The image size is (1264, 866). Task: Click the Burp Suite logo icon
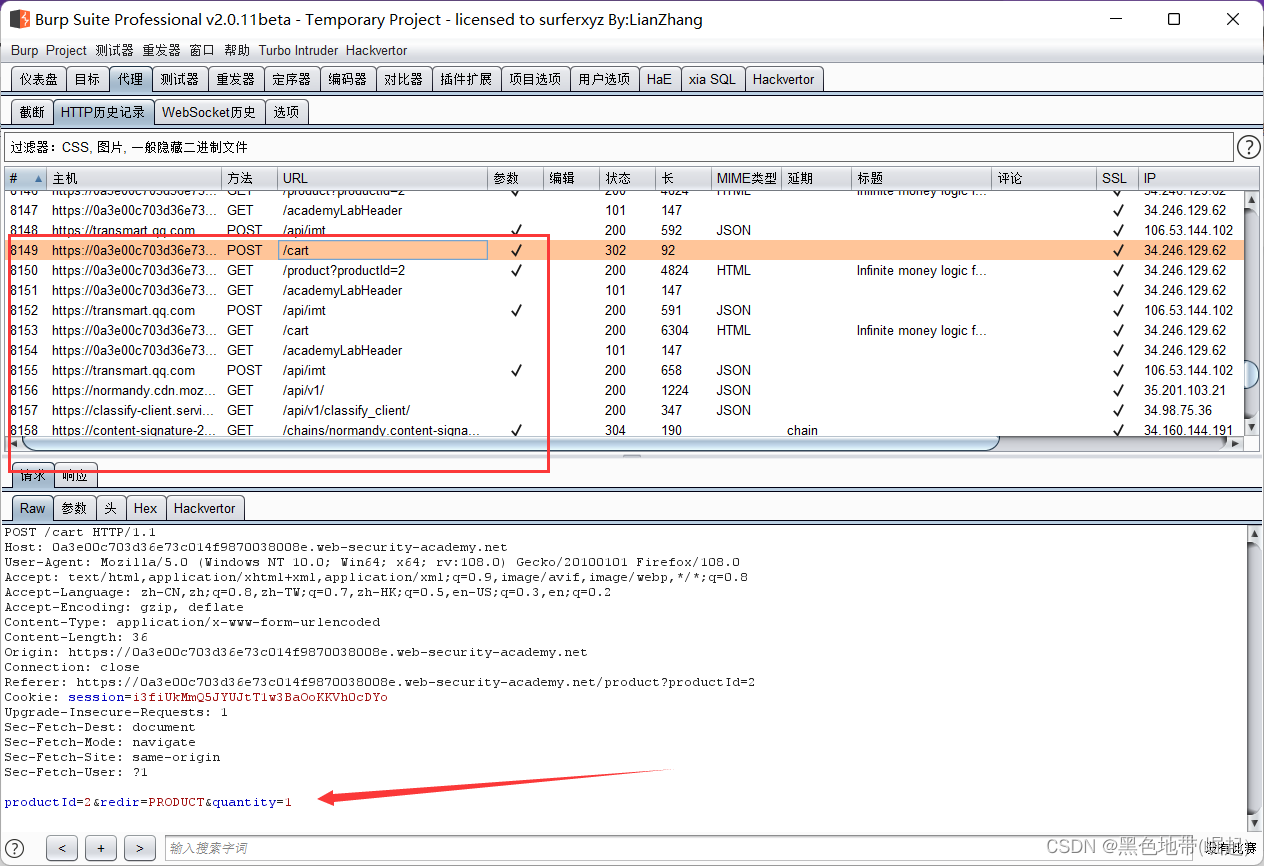[x=19, y=19]
